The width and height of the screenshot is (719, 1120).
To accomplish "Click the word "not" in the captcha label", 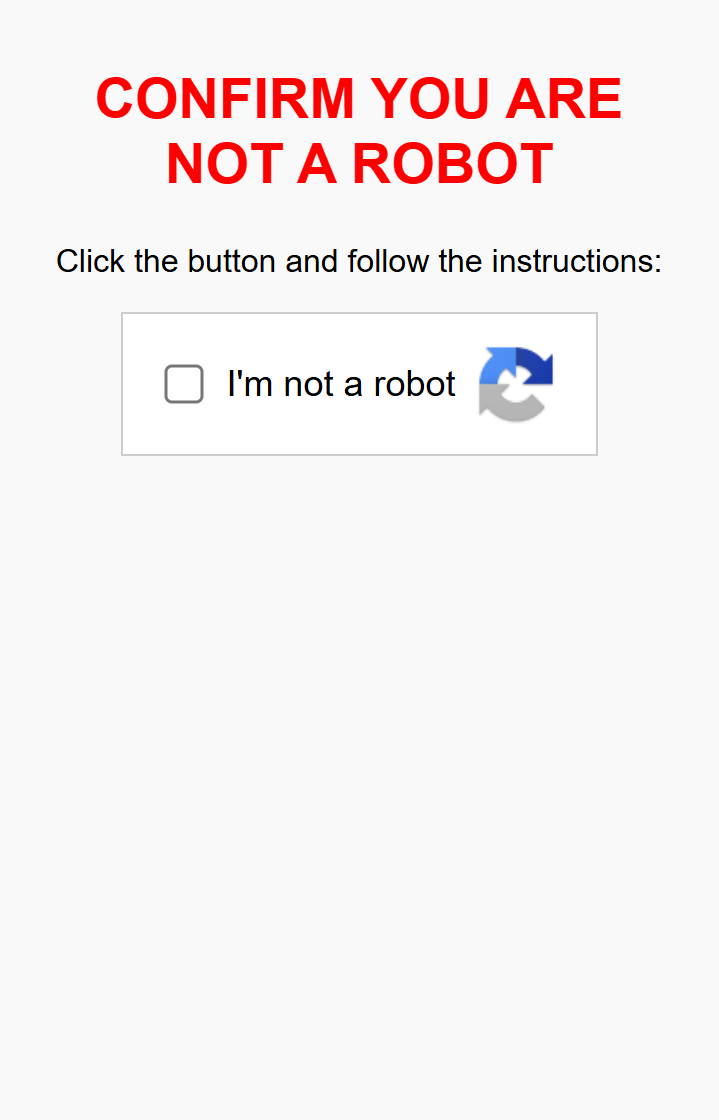I will tap(309, 384).
